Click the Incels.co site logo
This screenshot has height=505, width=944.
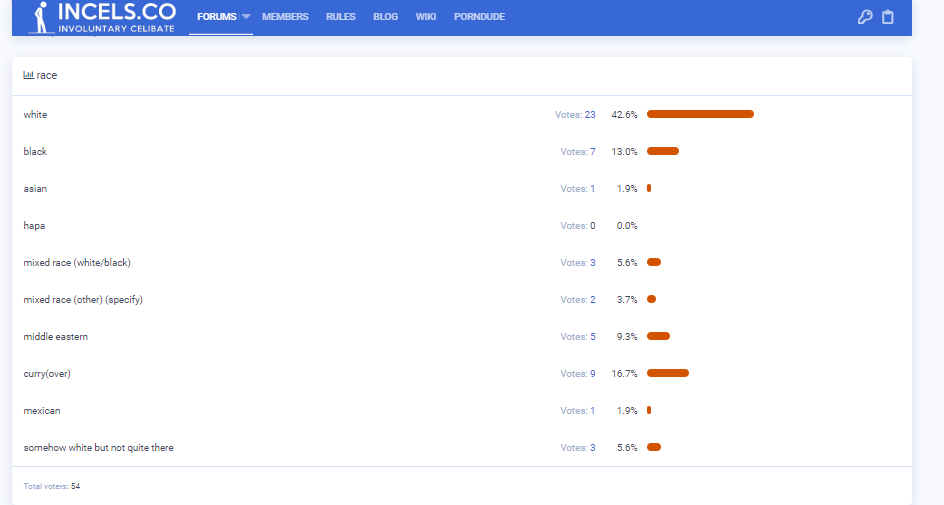click(x=102, y=17)
